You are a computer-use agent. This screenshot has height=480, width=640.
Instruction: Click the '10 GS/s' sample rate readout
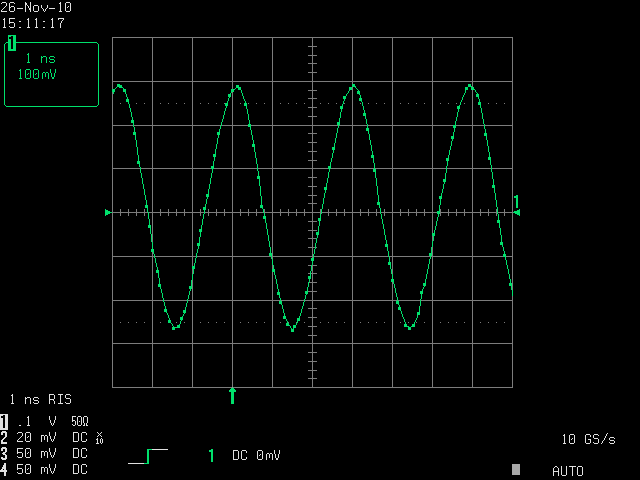coord(588,439)
